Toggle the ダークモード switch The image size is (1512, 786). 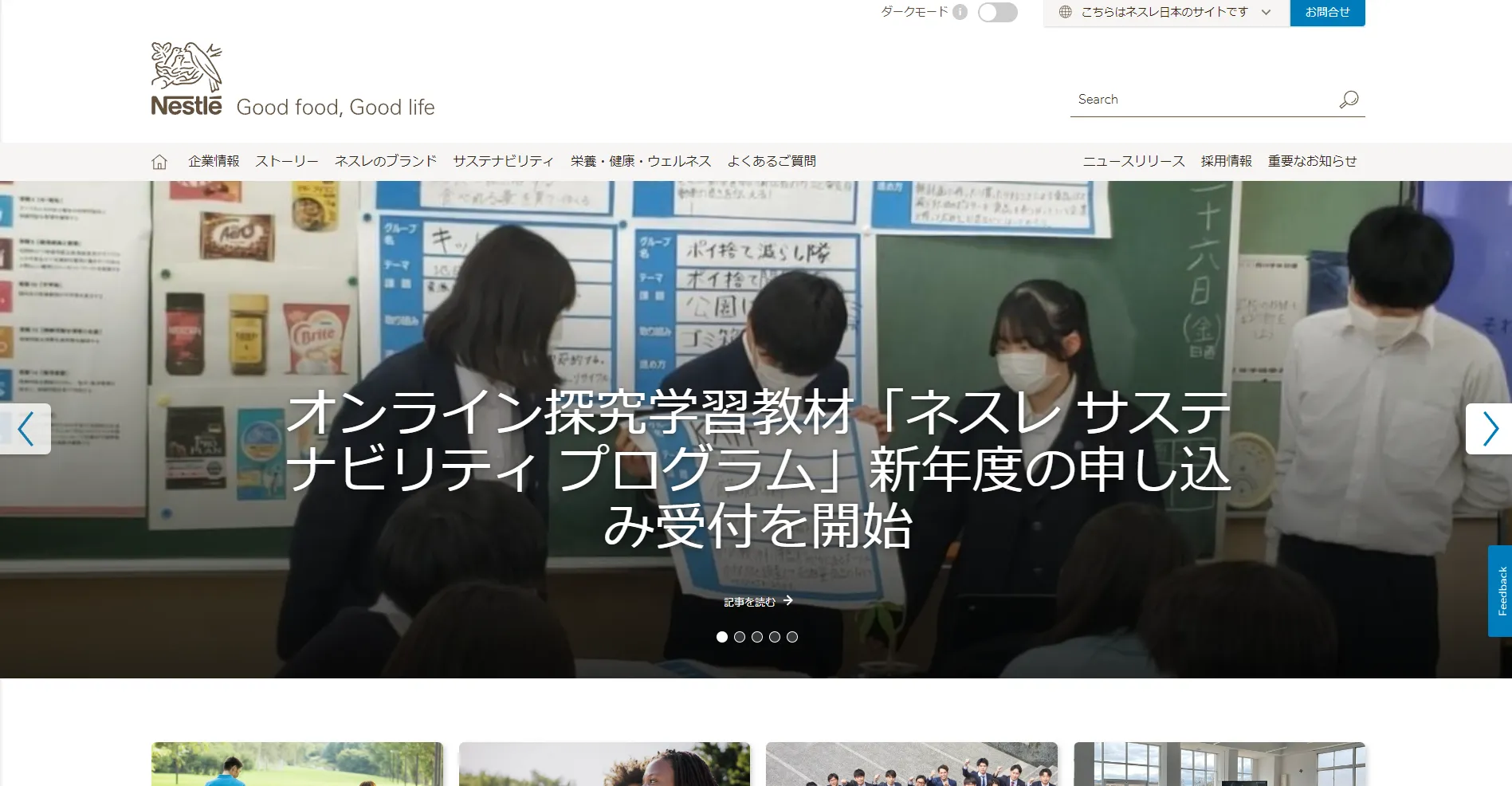pyautogui.click(x=997, y=13)
